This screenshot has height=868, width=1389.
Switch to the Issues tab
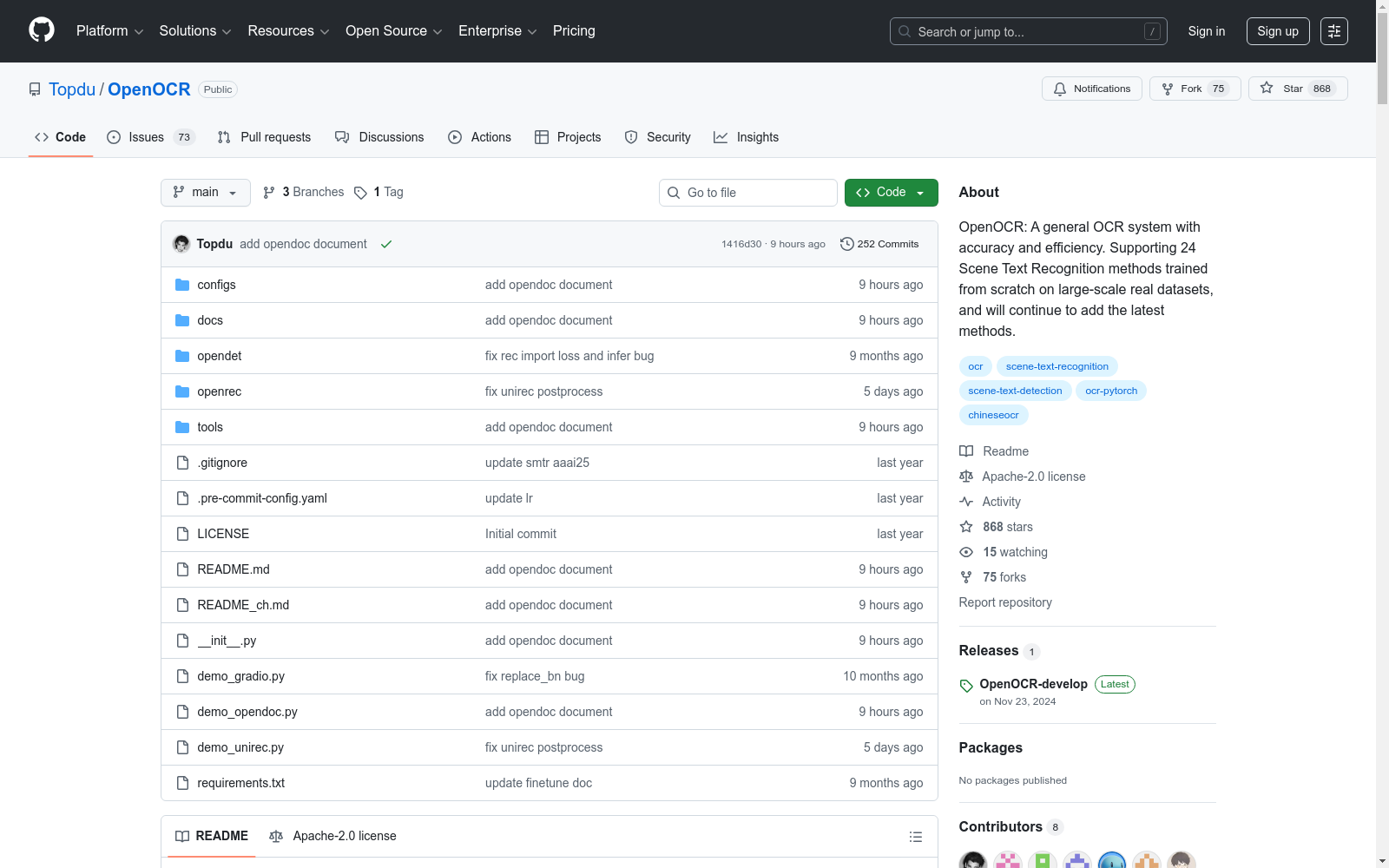[151, 137]
